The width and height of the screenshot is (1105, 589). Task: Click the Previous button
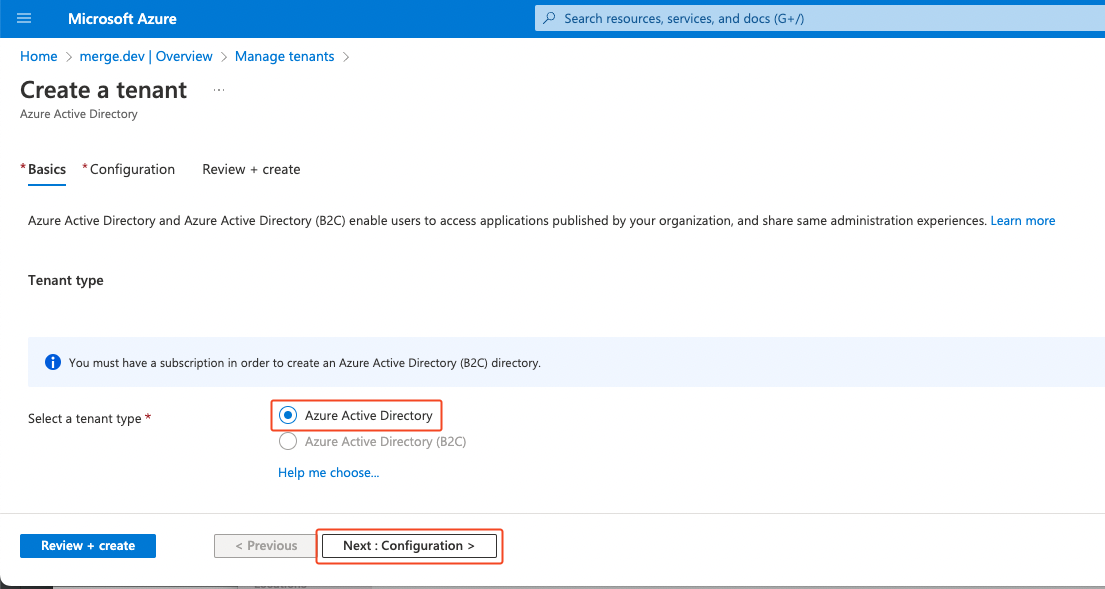coord(265,546)
